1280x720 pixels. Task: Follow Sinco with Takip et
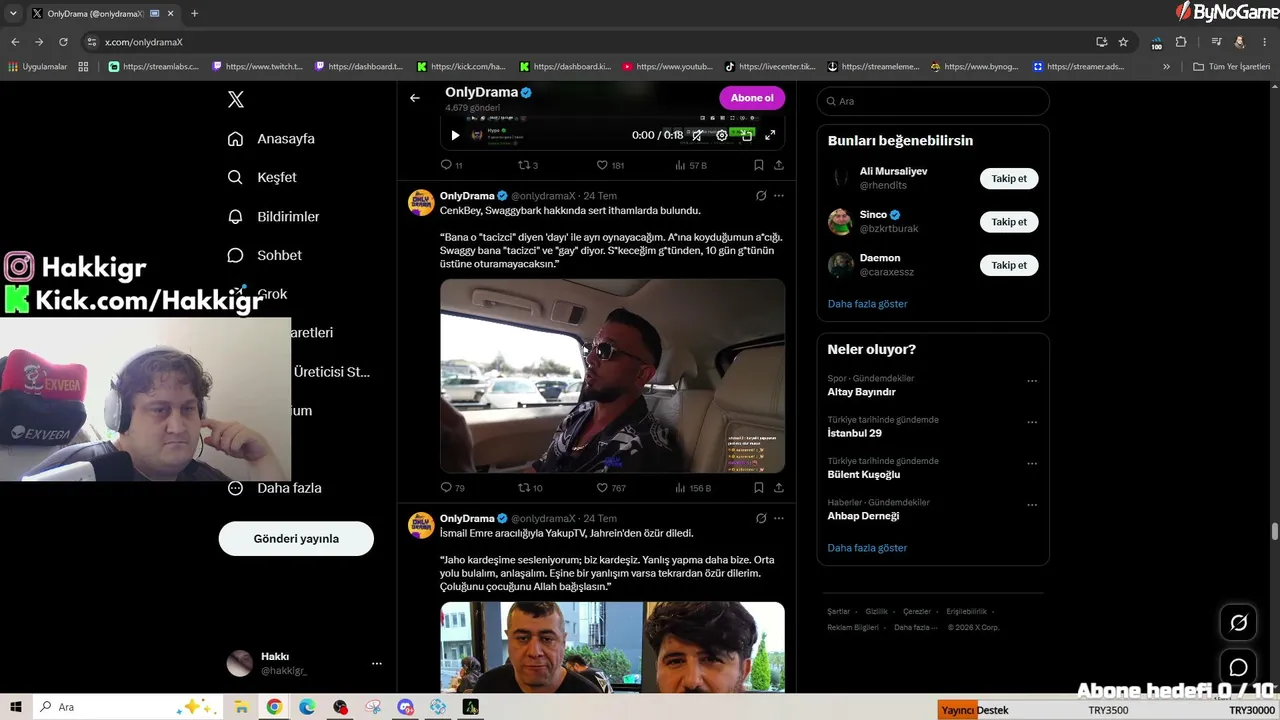point(1009,222)
